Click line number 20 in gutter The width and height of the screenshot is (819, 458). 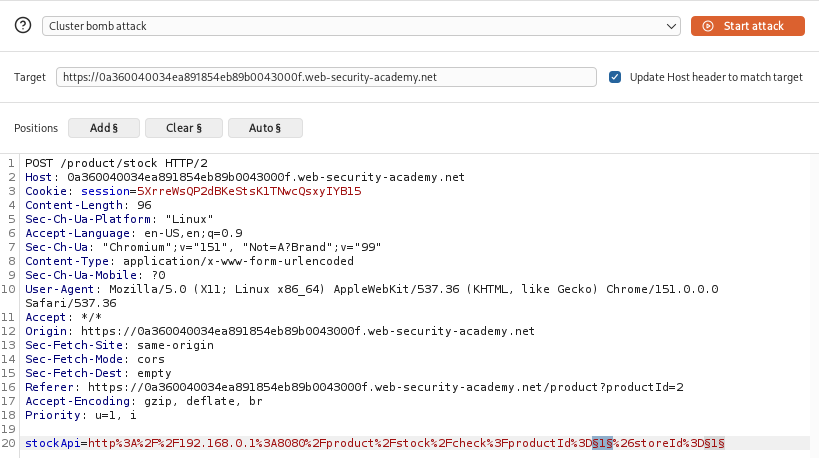(x=8, y=443)
